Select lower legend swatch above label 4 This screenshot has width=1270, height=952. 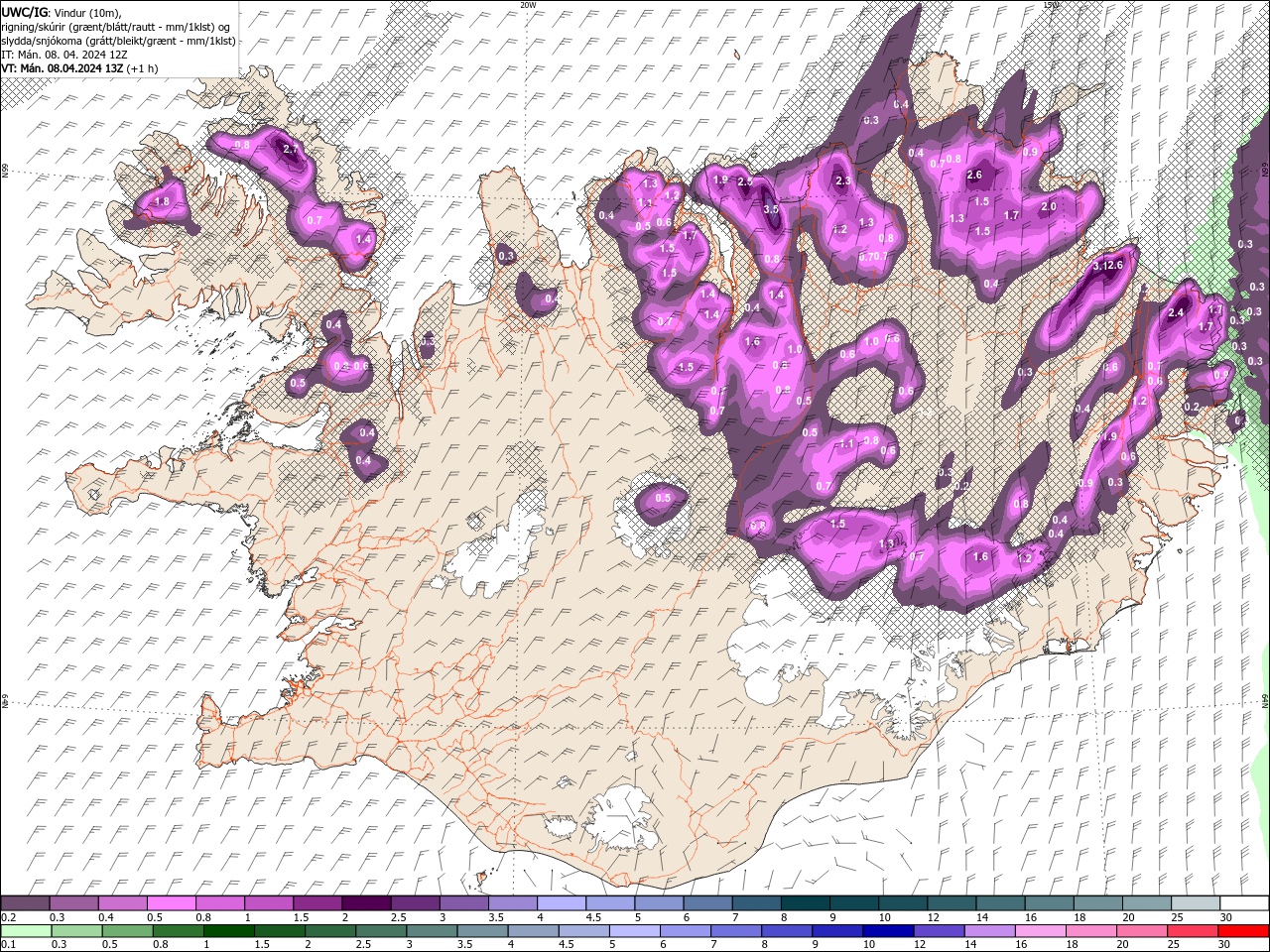tap(532, 931)
